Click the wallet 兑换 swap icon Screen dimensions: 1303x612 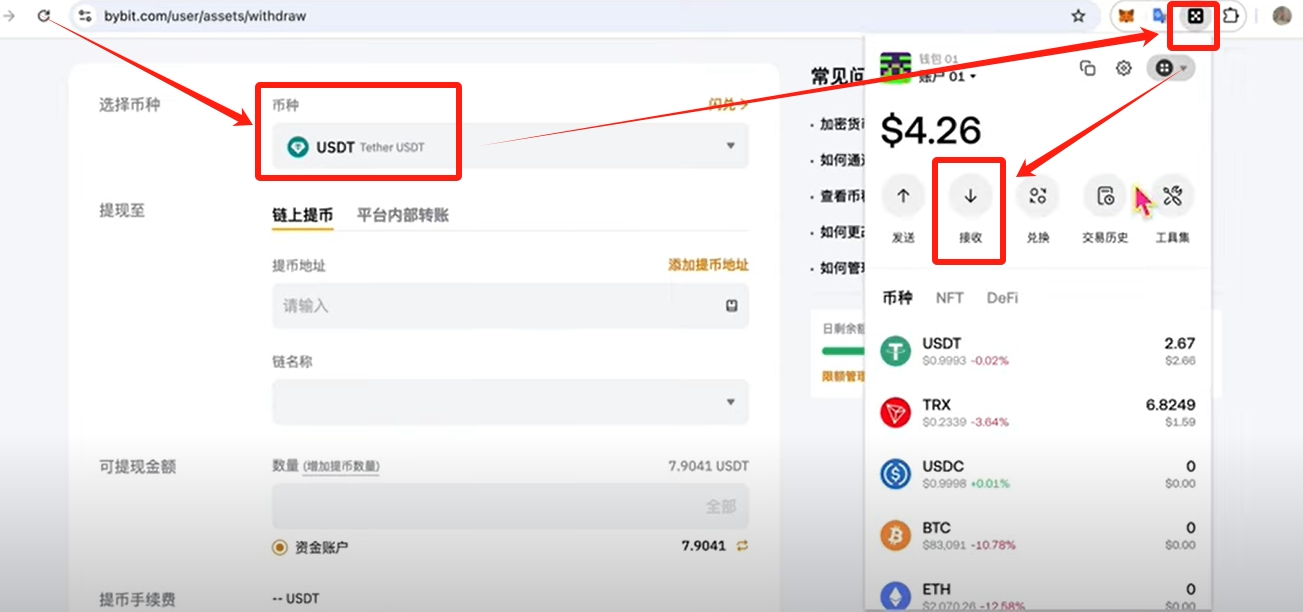(x=1037, y=196)
